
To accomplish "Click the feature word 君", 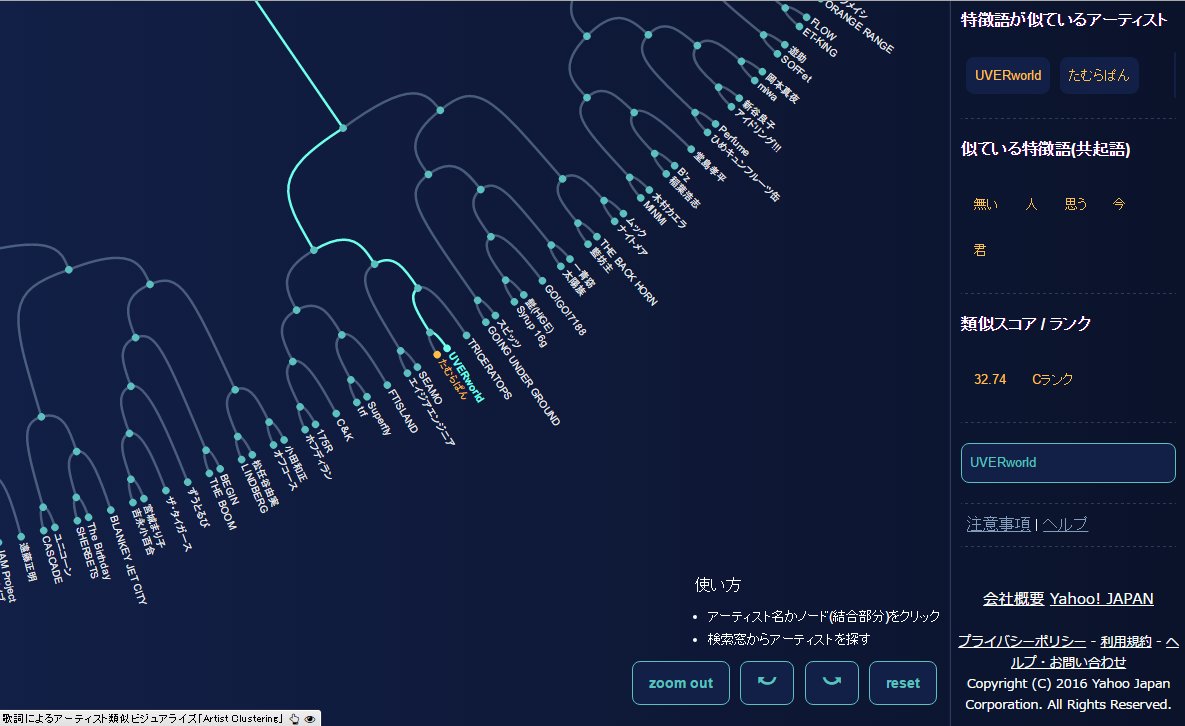I will pos(979,250).
